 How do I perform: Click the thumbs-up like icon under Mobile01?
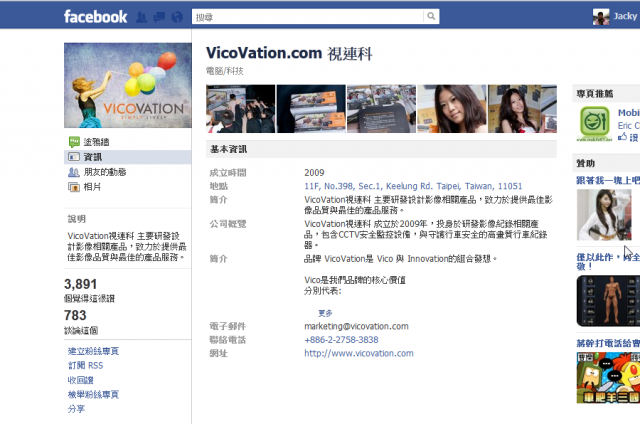point(622,137)
